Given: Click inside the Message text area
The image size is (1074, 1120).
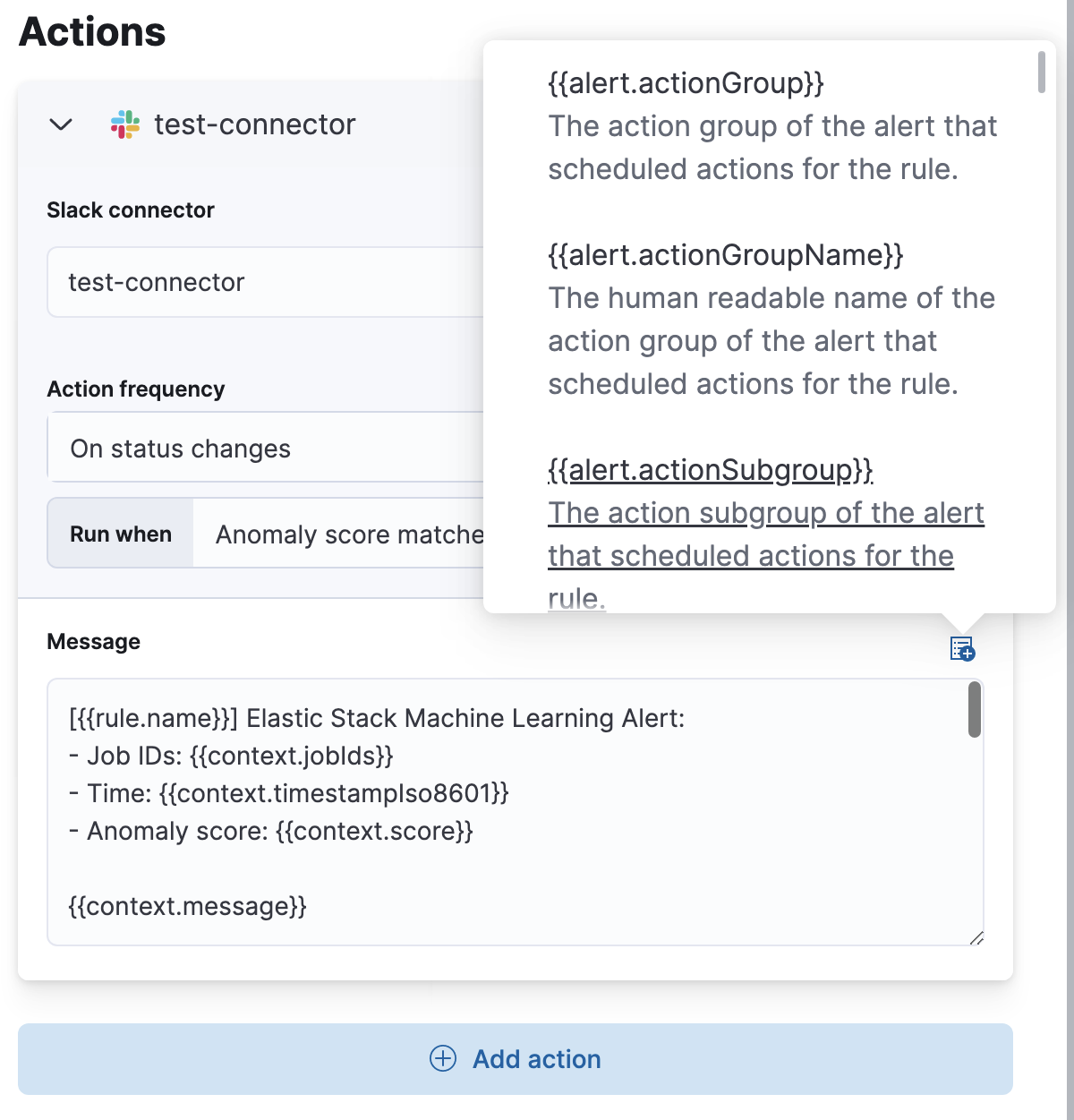Looking at the screenshot, I should pos(447,806).
